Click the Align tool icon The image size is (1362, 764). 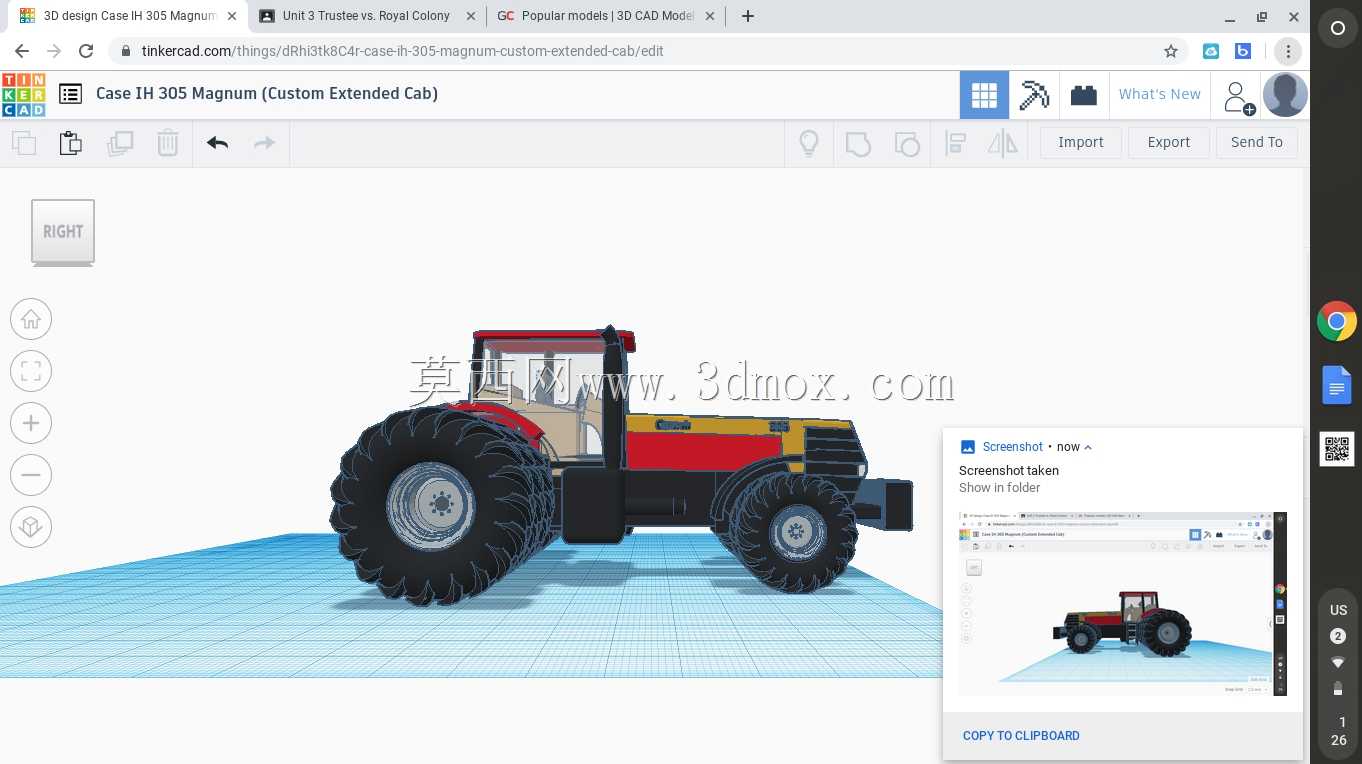tap(955, 143)
